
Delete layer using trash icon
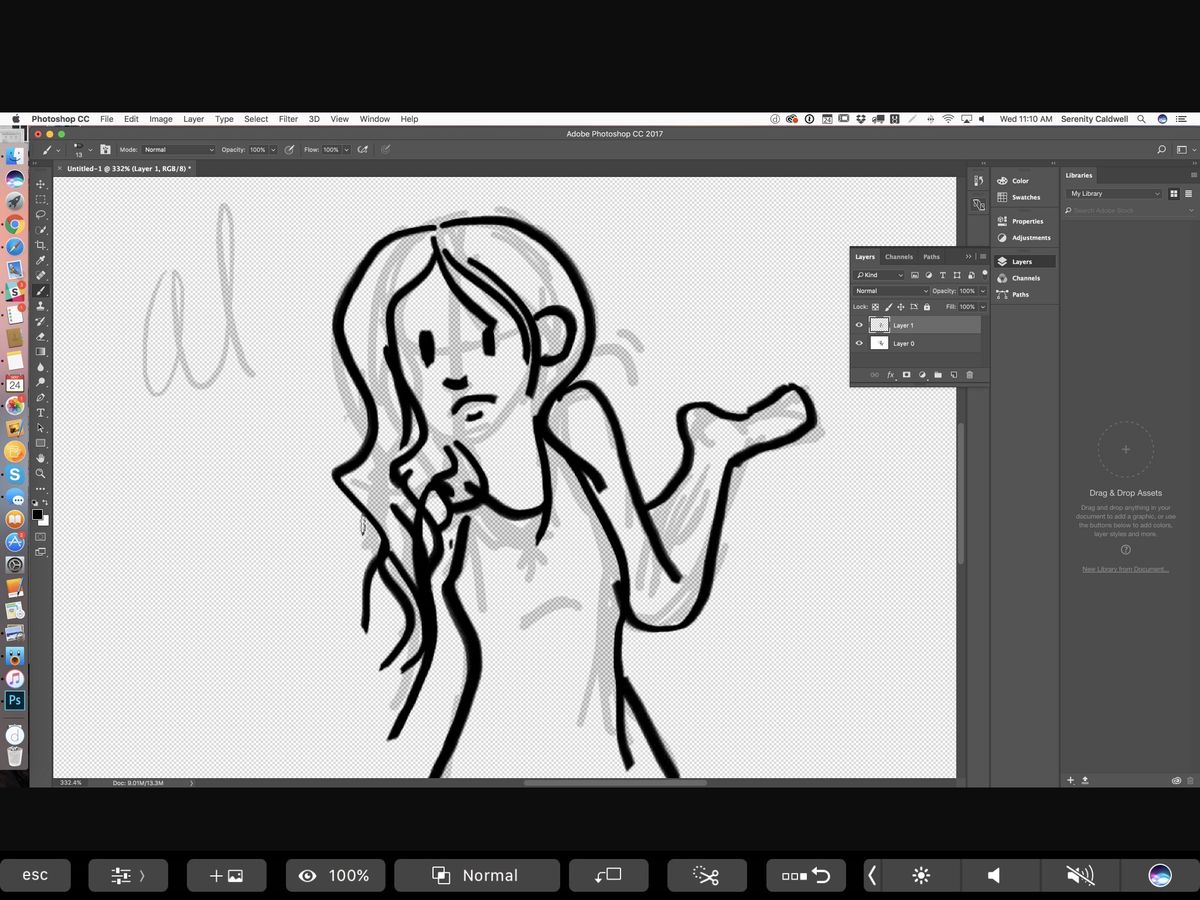click(970, 374)
